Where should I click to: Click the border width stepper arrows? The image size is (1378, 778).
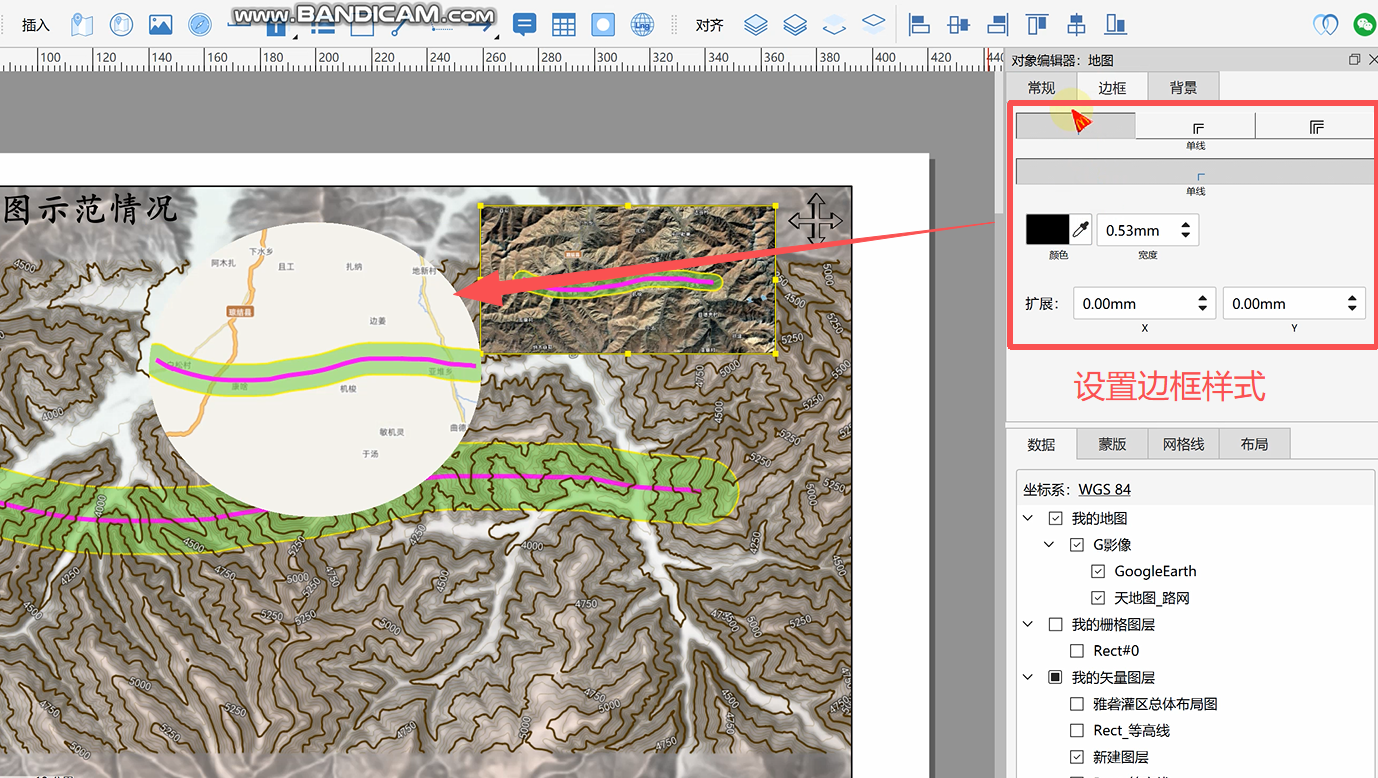point(1186,230)
